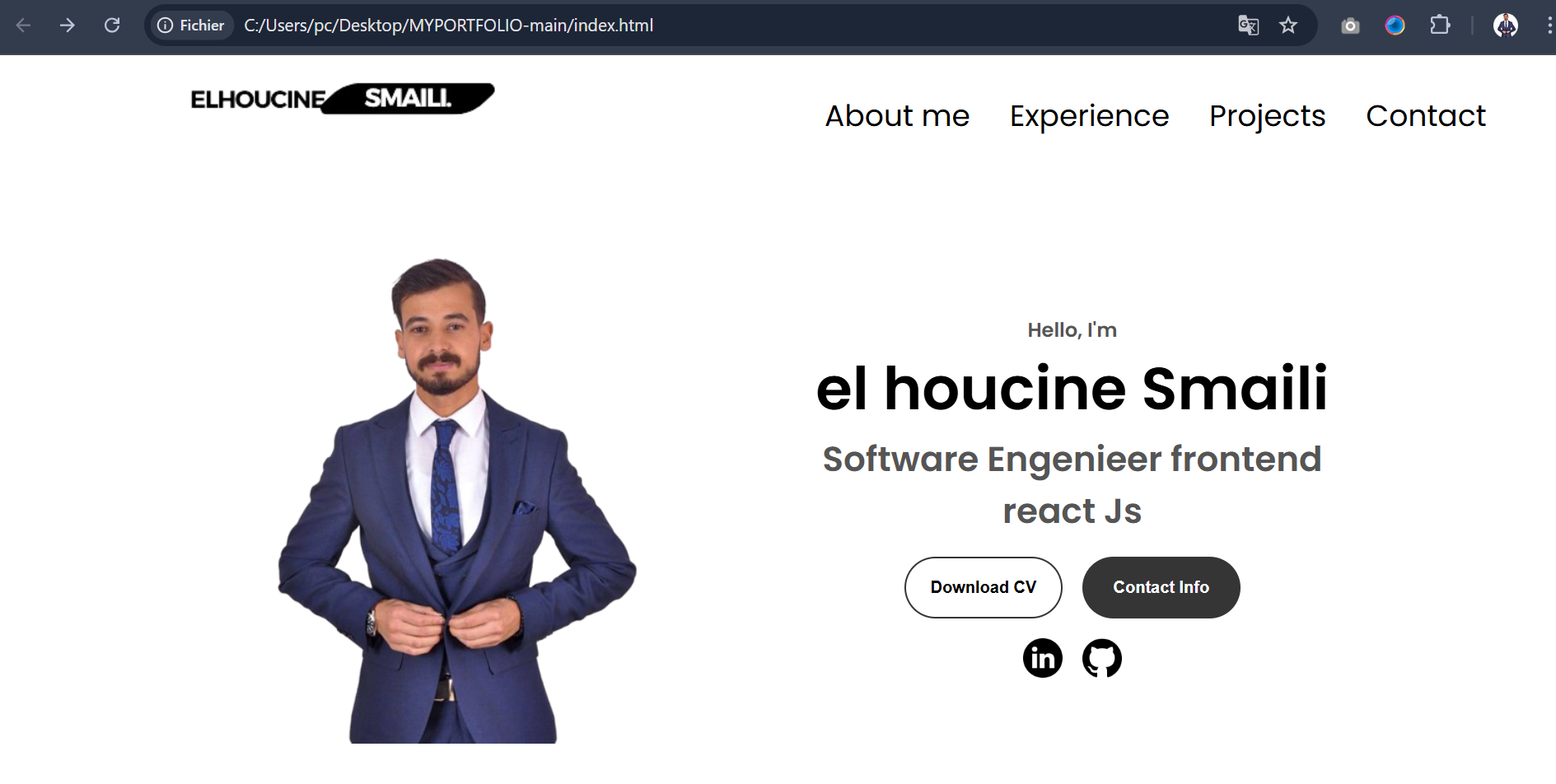Screen dimensions: 1556x784
Task: Open the Chrome profile avatar menu
Action: tap(1505, 26)
